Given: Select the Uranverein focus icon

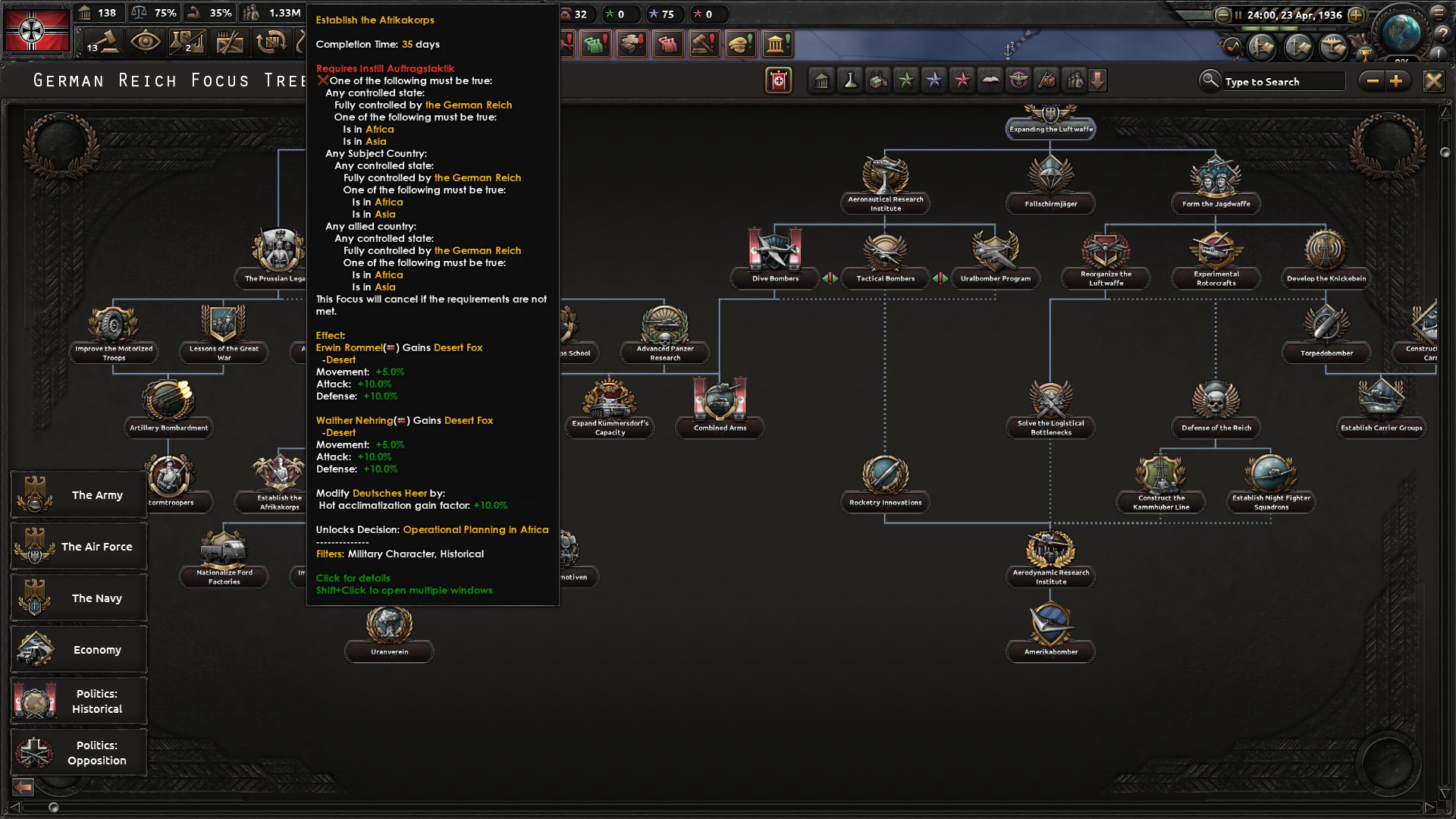Looking at the screenshot, I should pyautogui.click(x=389, y=626).
